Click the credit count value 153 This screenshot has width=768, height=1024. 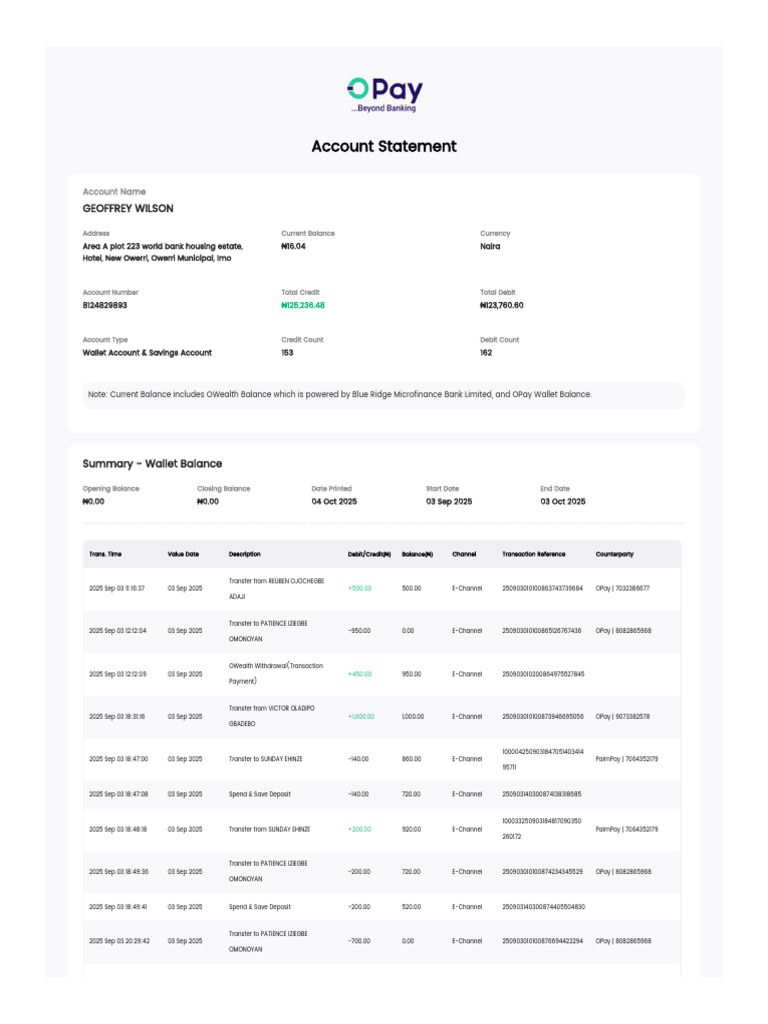tap(287, 353)
